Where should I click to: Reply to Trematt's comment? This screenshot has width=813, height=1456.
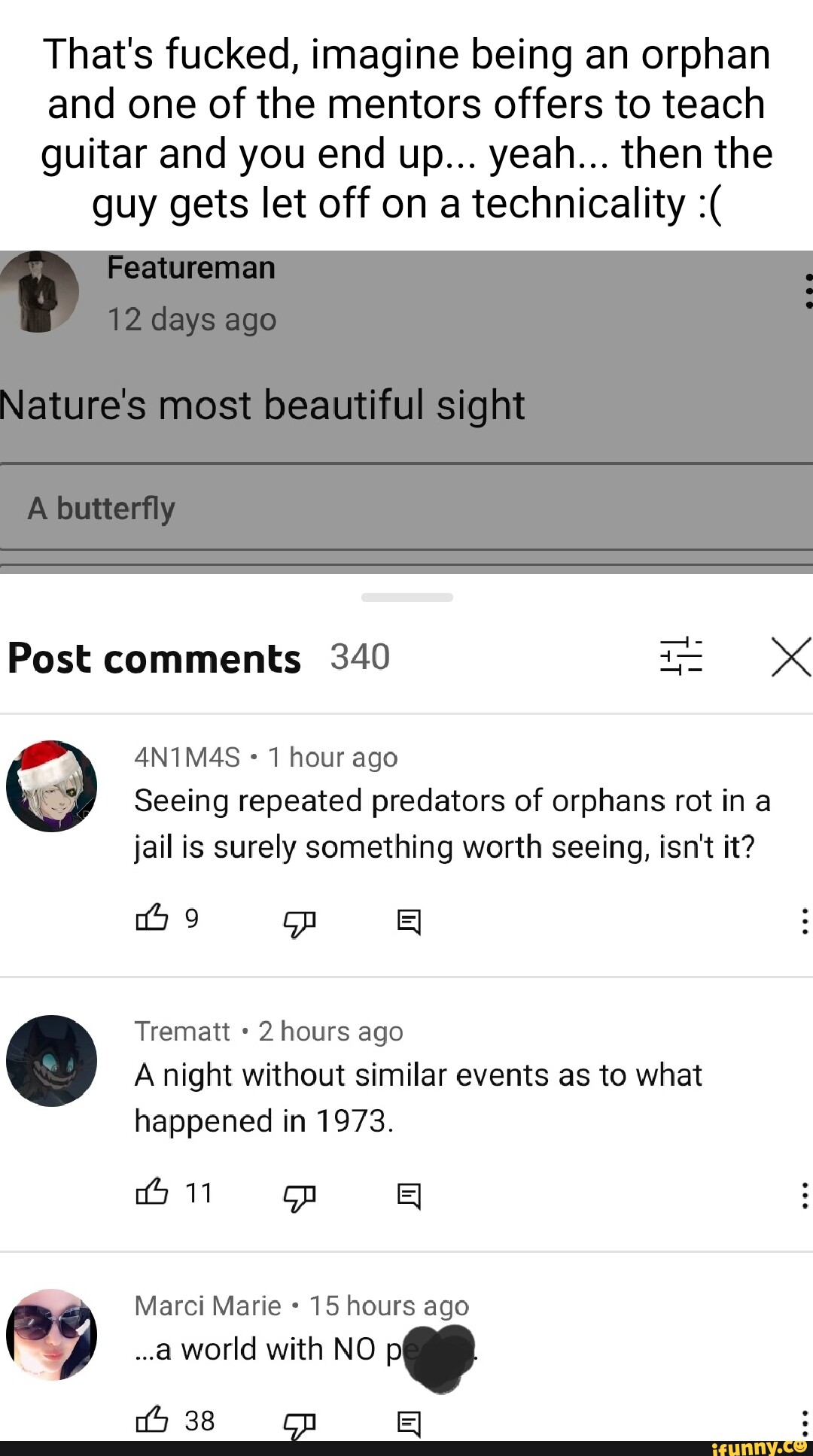409,1195
